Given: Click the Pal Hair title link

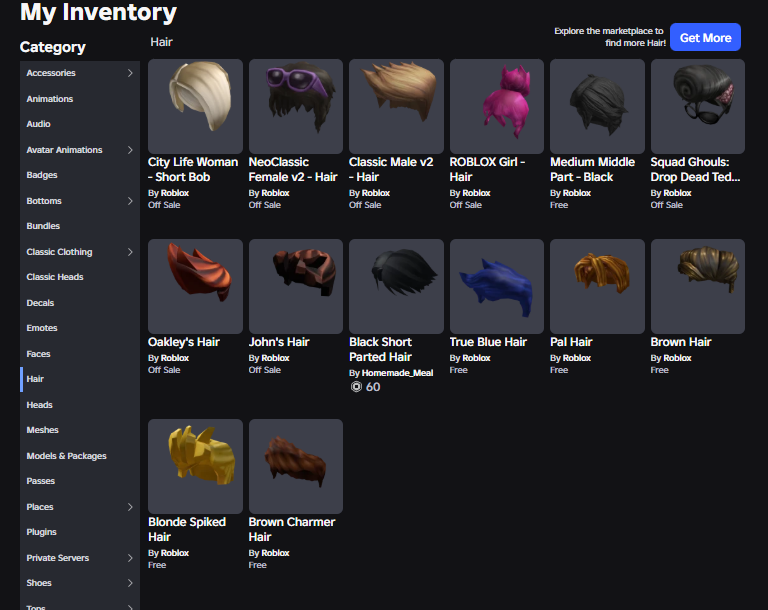Looking at the screenshot, I should coord(571,342).
